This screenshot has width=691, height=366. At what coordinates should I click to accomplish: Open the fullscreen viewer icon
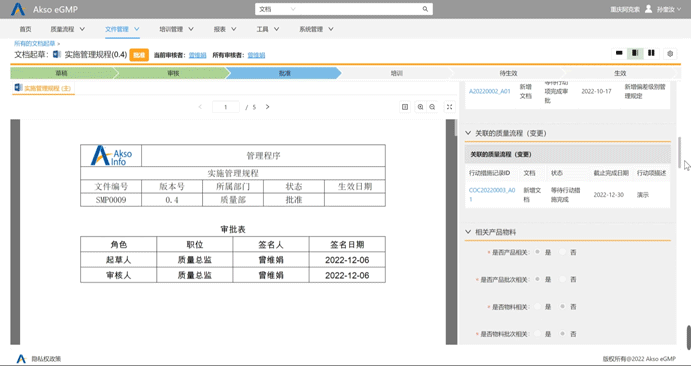point(449,107)
